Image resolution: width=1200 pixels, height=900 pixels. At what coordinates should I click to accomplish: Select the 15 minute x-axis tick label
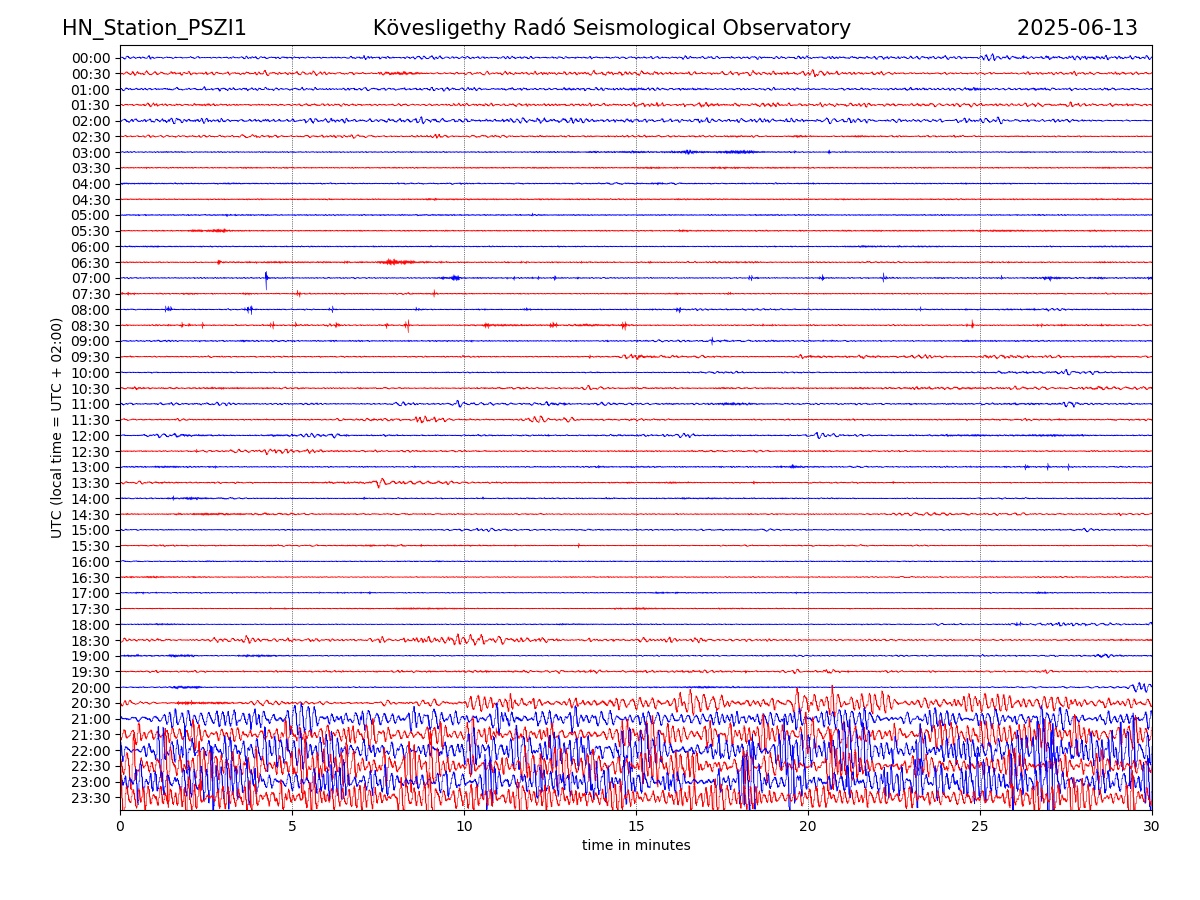[x=636, y=827]
